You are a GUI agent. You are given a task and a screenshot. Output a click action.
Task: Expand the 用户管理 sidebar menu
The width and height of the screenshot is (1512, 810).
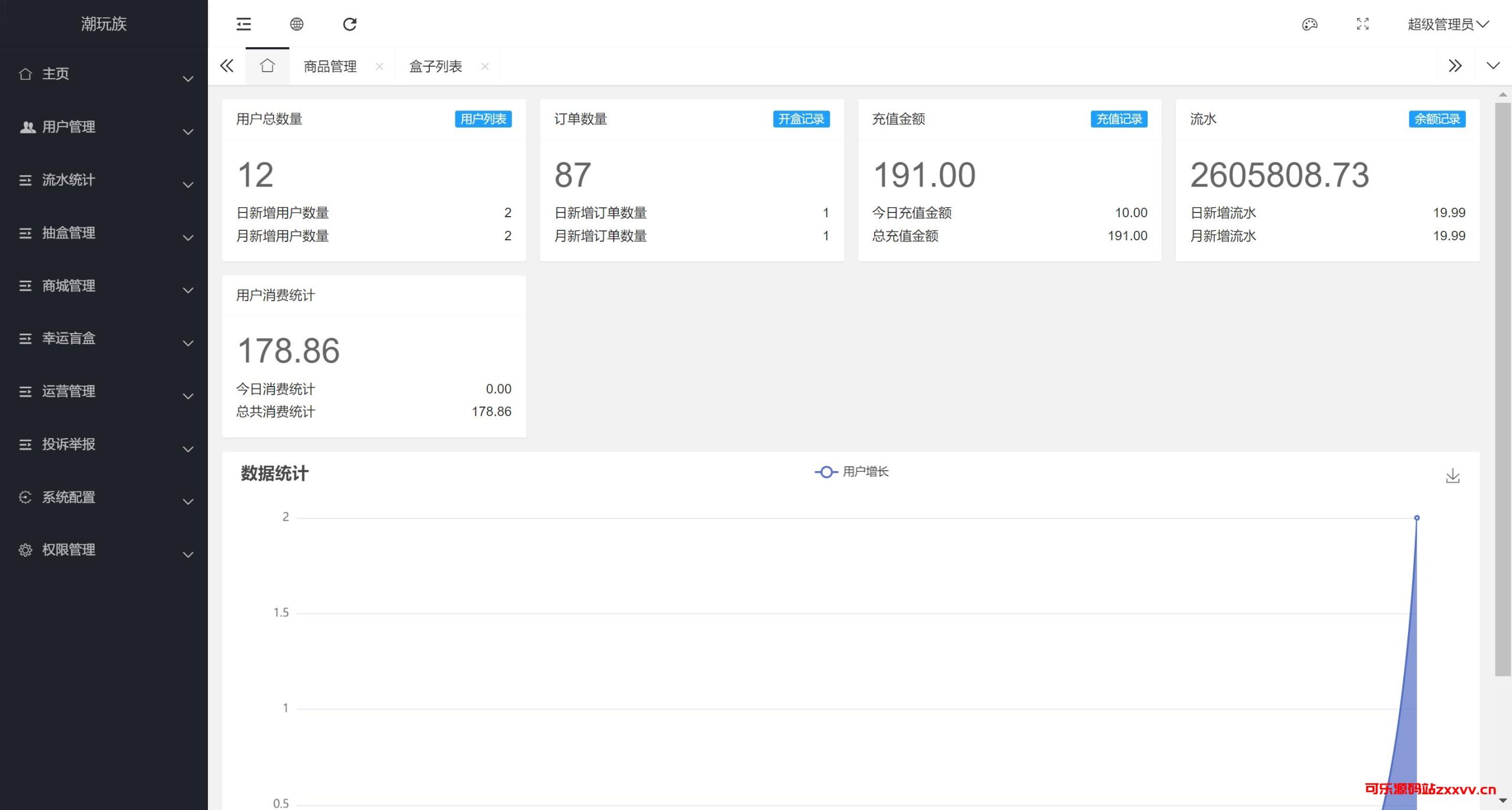[x=104, y=127]
